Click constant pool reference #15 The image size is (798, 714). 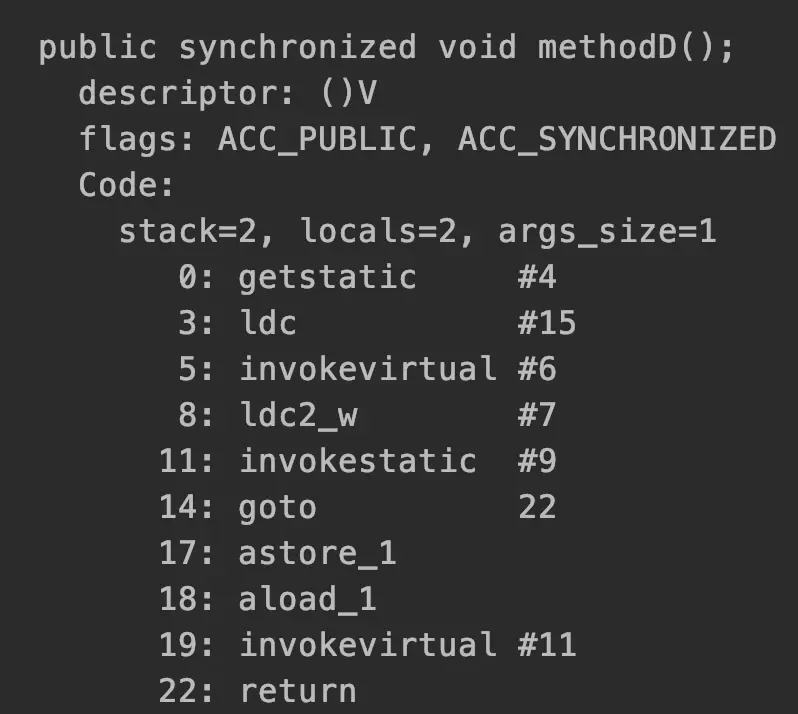[x=547, y=323]
